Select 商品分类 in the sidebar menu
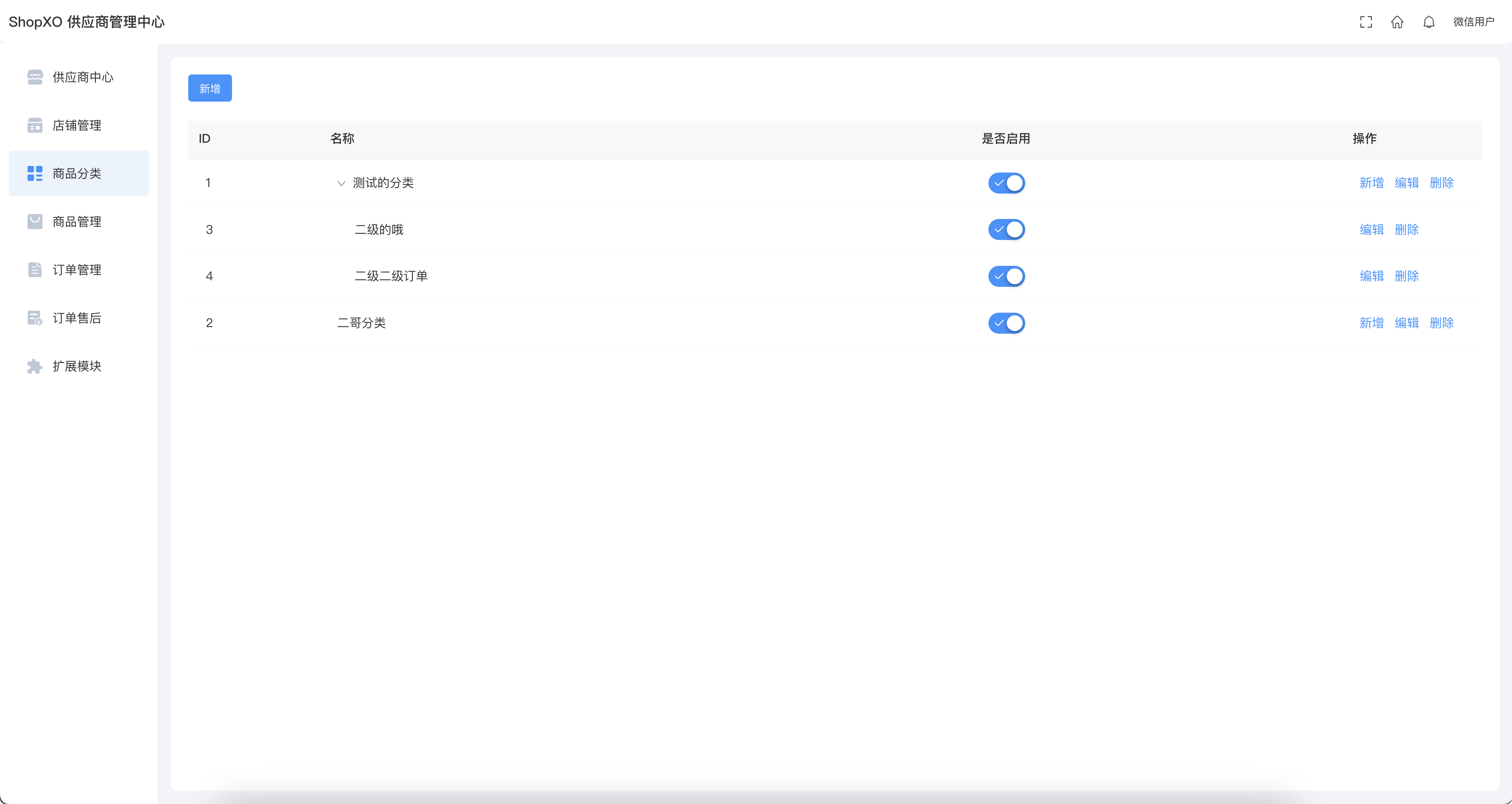Image resolution: width=1512 pixels, height=804 pixels. click(x=77, y=173)
